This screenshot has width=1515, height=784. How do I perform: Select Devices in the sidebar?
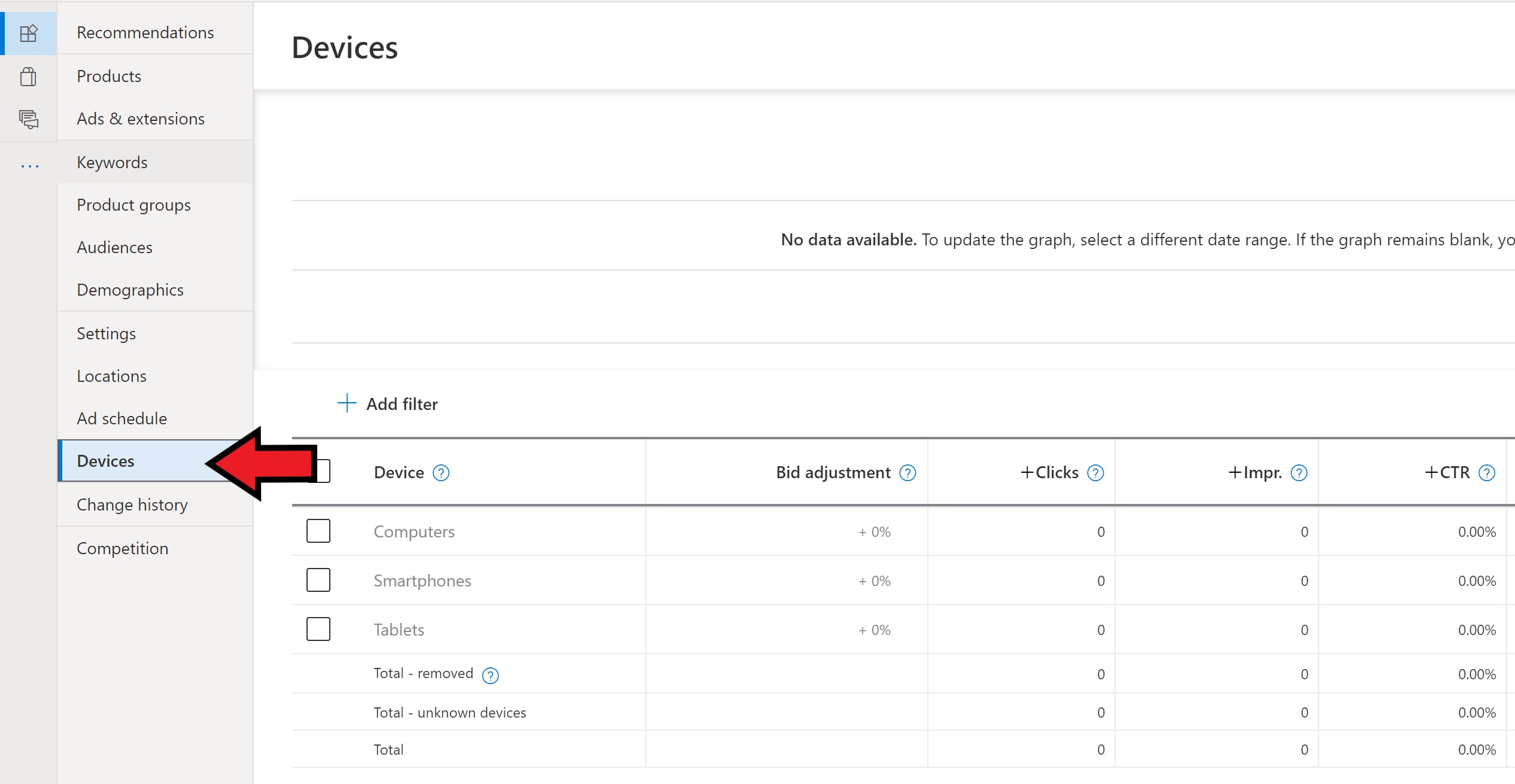click(x=155, y=461)
